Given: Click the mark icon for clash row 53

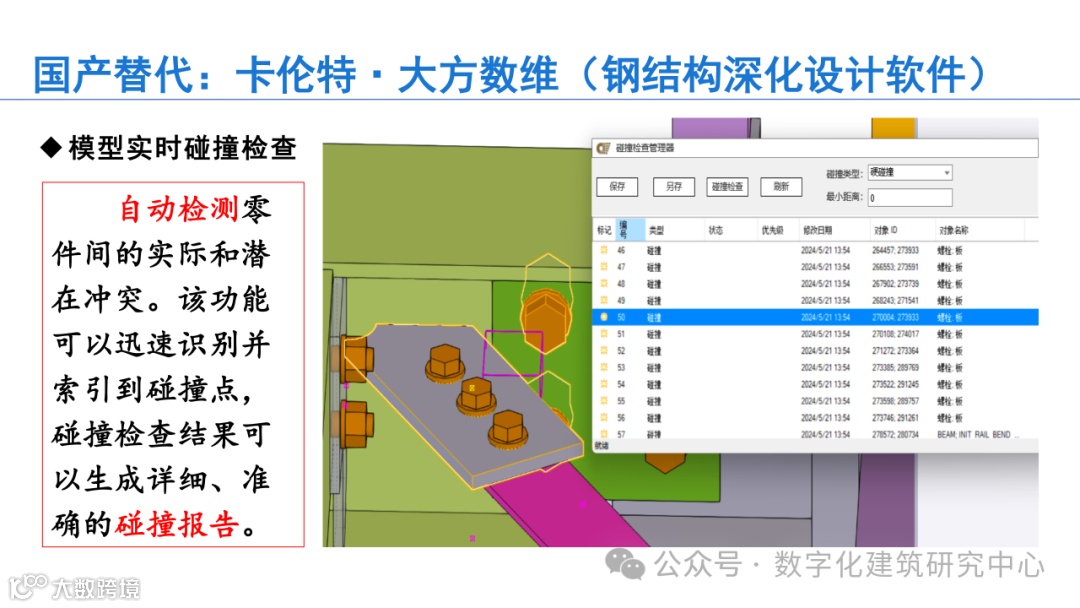Looking at the screenshot, I should click(604, 368).
